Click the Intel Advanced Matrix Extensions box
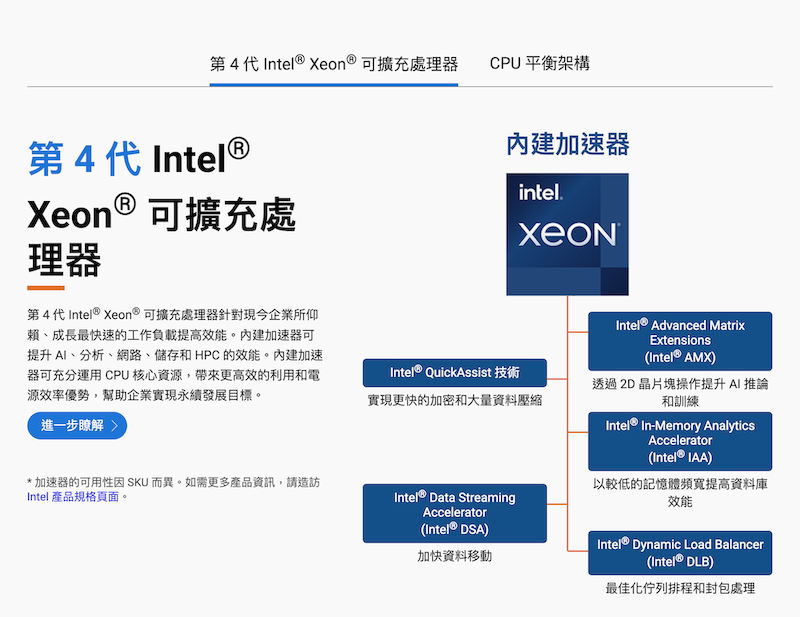Viewport: 800px width, 617px height. pos(679,341)
